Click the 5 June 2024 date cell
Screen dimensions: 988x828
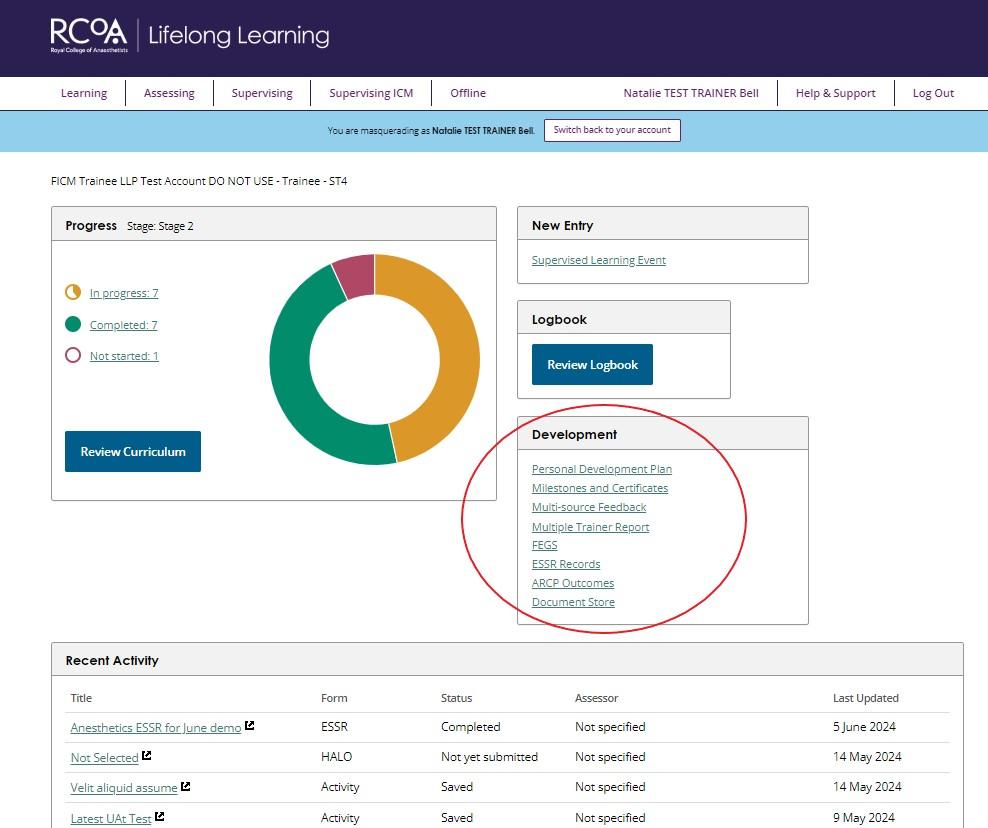(864, 727)
